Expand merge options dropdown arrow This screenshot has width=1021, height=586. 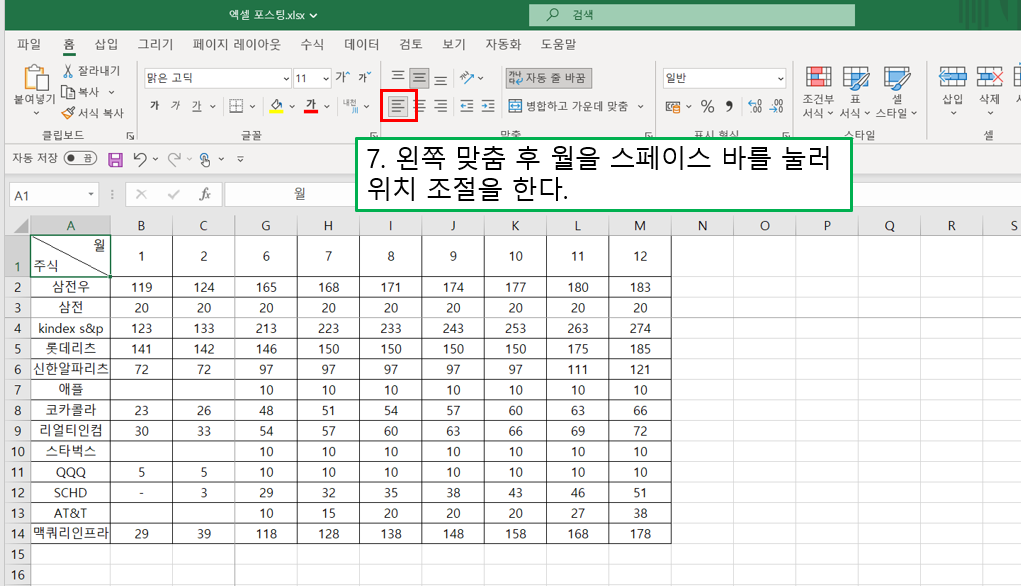pos(641,106)
